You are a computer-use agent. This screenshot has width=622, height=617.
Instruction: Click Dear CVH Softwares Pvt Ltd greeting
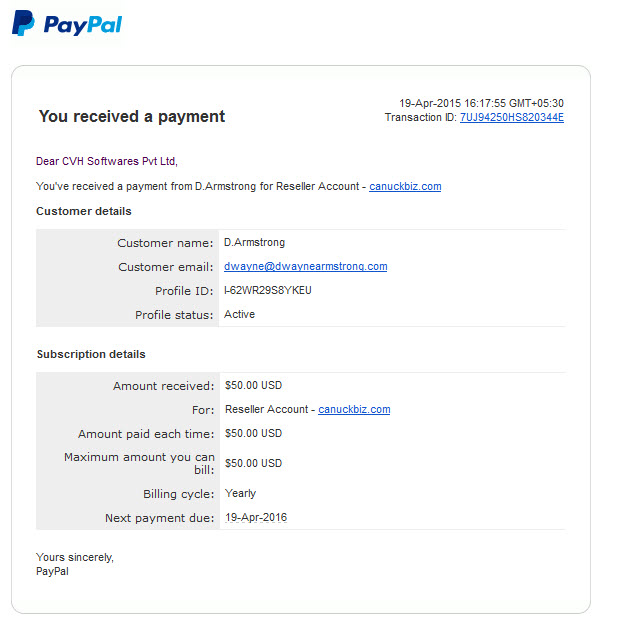click(x=107, y=161)
